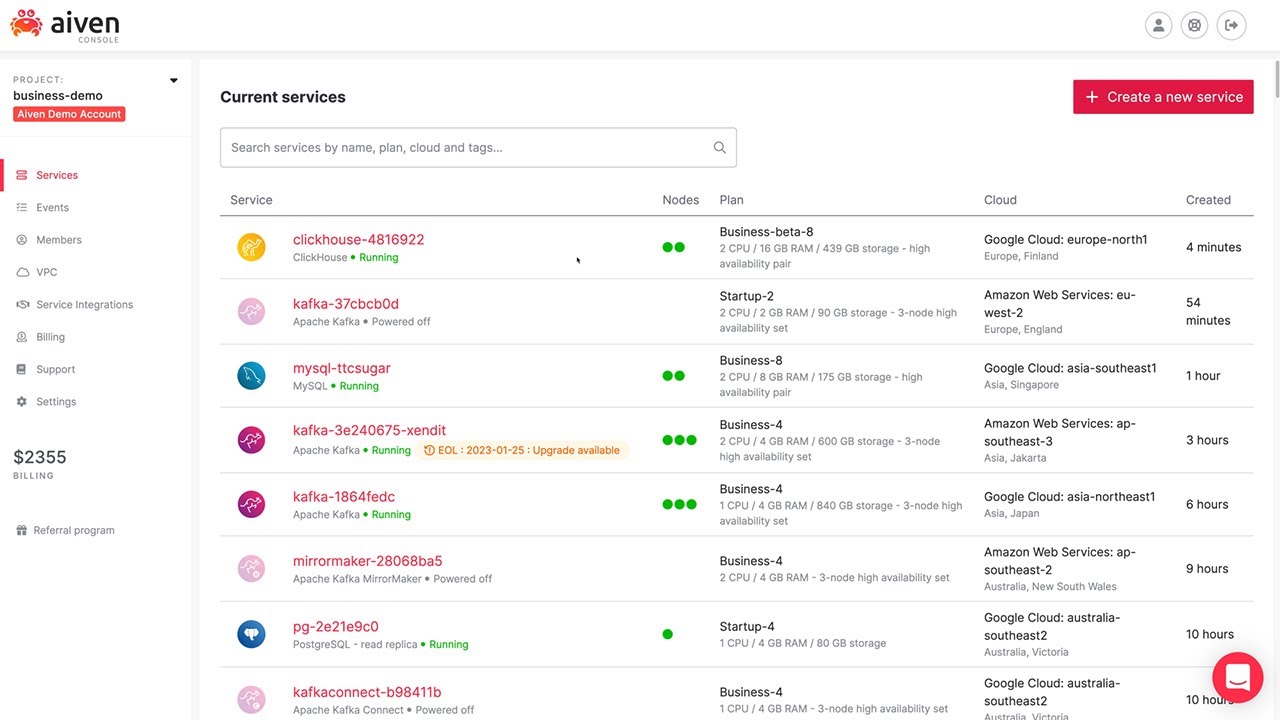Click the Support sidebar icon

[22, 369]
